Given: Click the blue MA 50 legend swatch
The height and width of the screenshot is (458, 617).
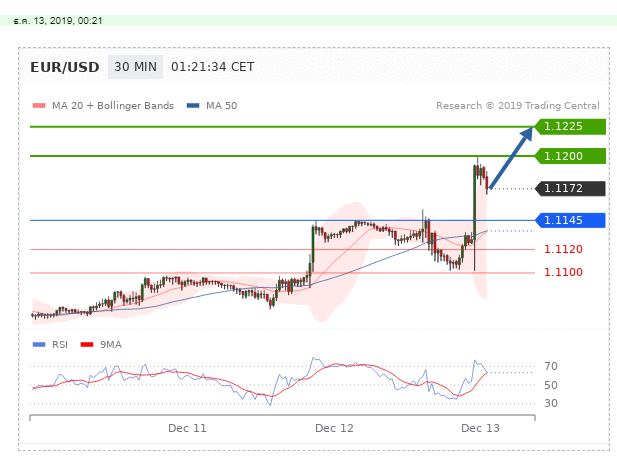Looking at the screenshot, I should click(193, 105).
